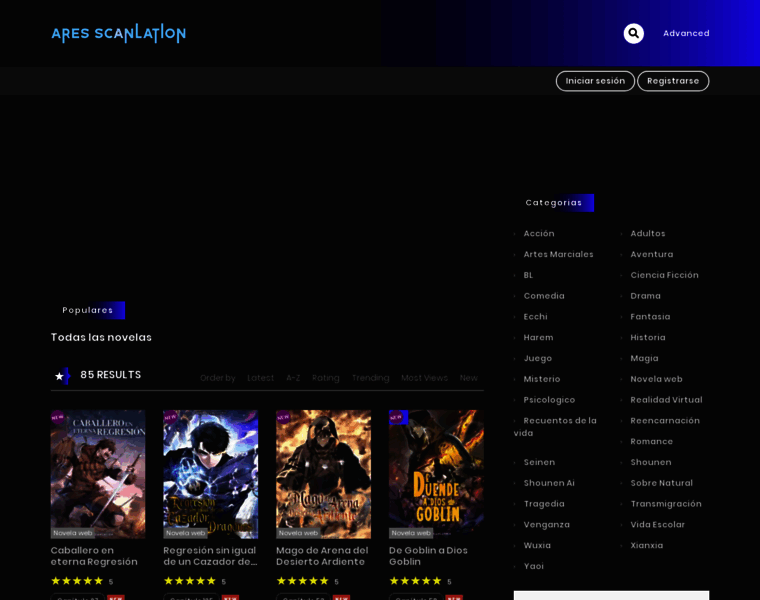Open Mago de Arena del Desierto Ardiente cover

coord(323,474)
